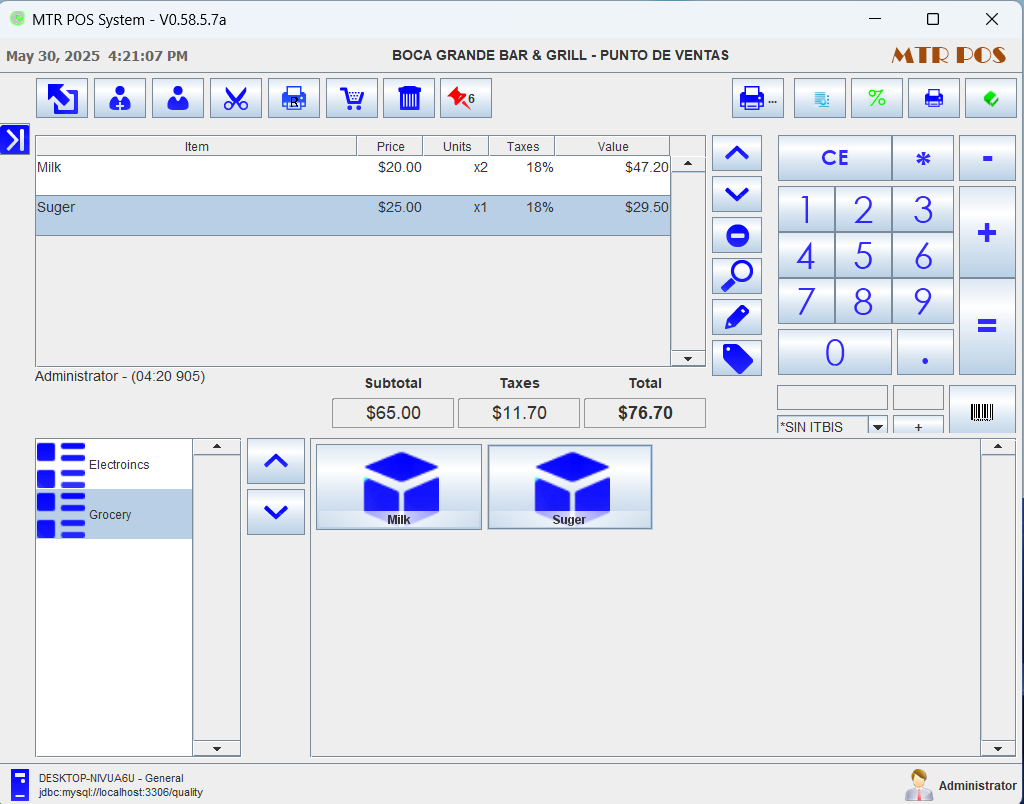The height and width of the screenshot is (804, 1024).
Task: Click keypad digit 7
Action: coord(806,301)
